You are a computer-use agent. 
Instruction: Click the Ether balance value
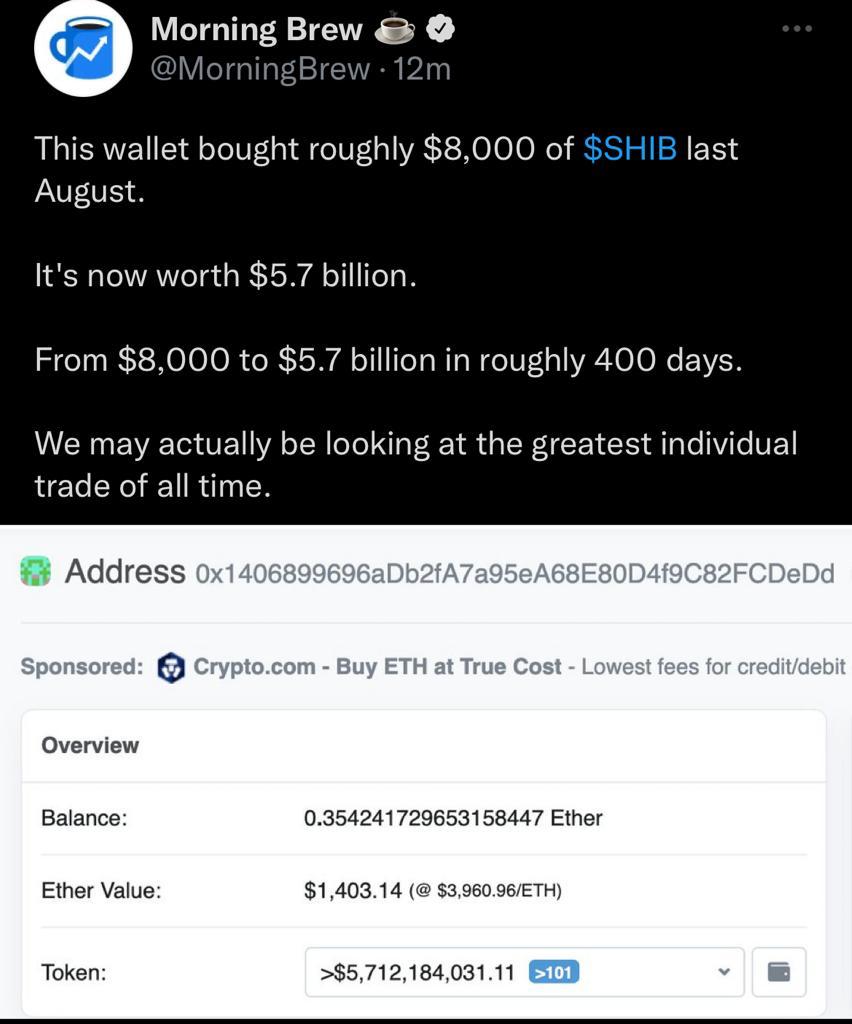click(452, 818)
